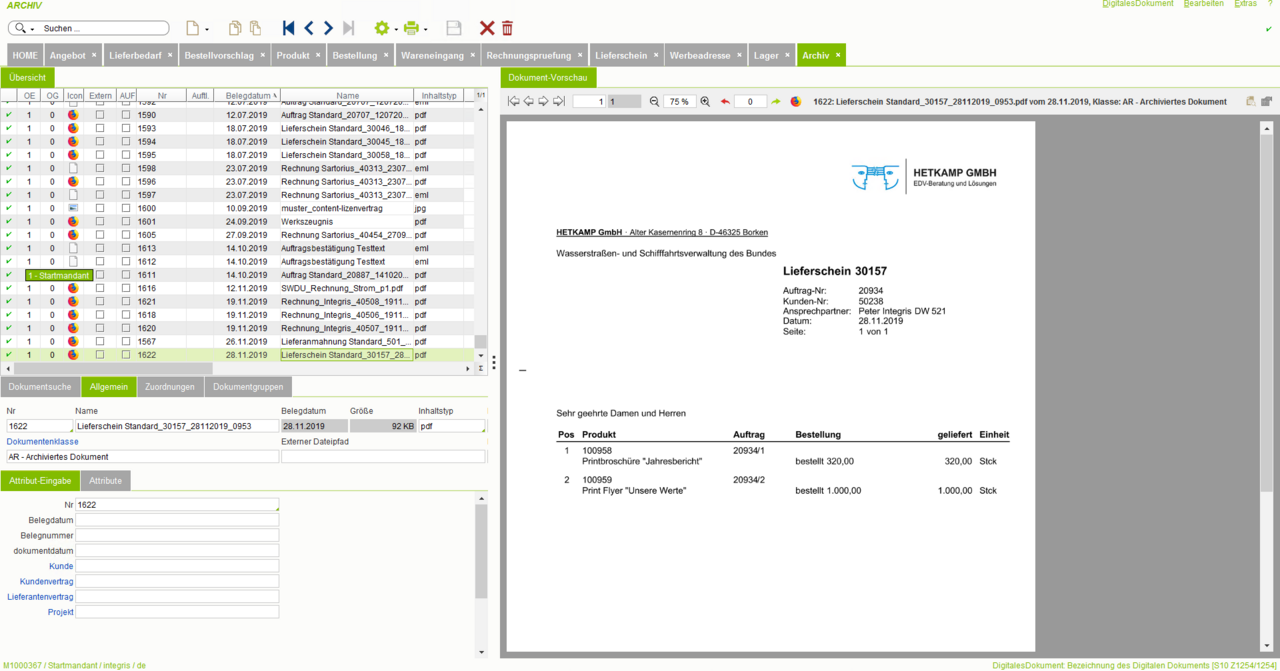Click the clipboard icon at the preview toolbar right
The height and width of the screenshot is (671, 1280).
[x=1251, y=101]
